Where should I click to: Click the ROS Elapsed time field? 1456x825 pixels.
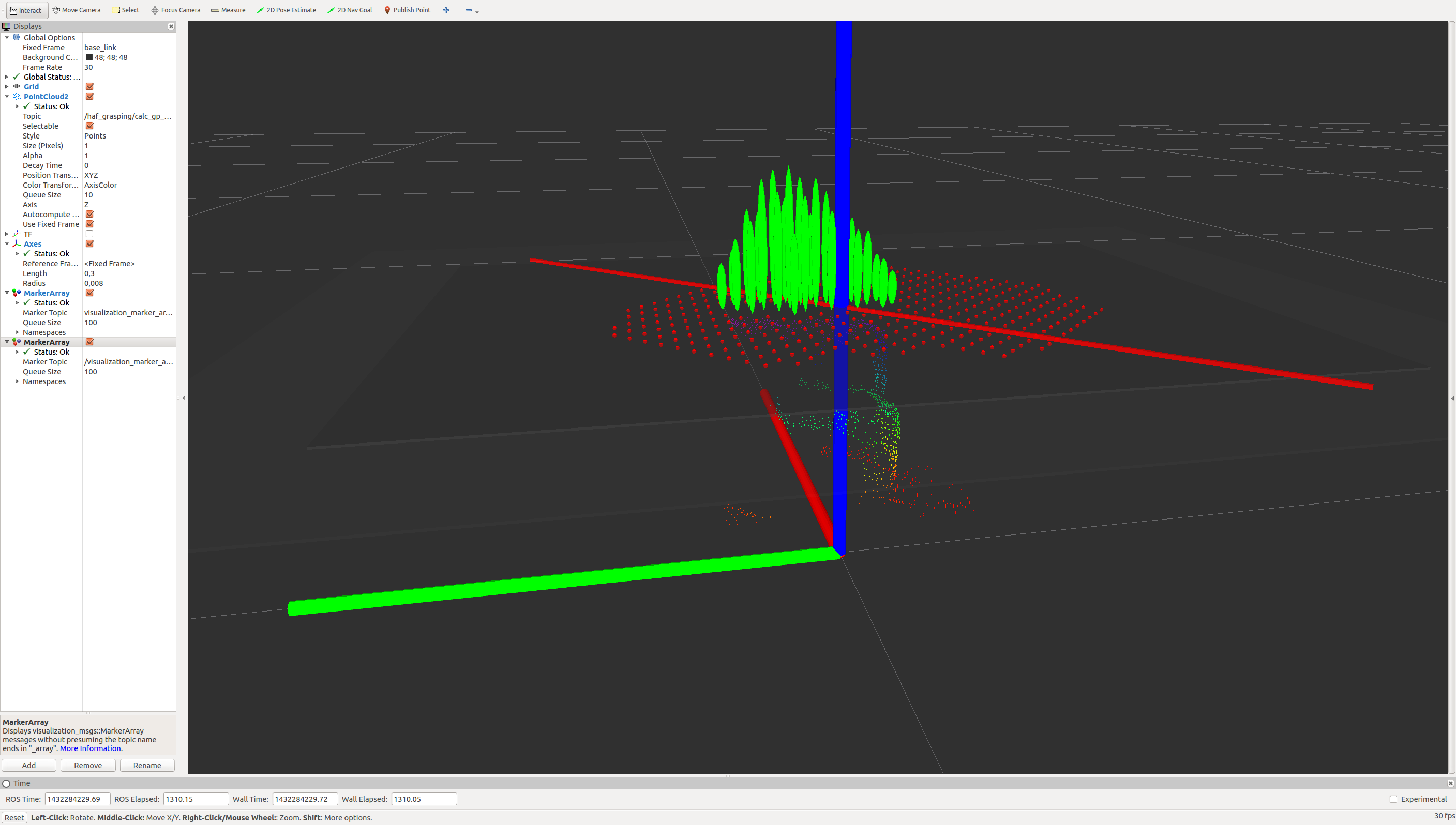point(196,799)
